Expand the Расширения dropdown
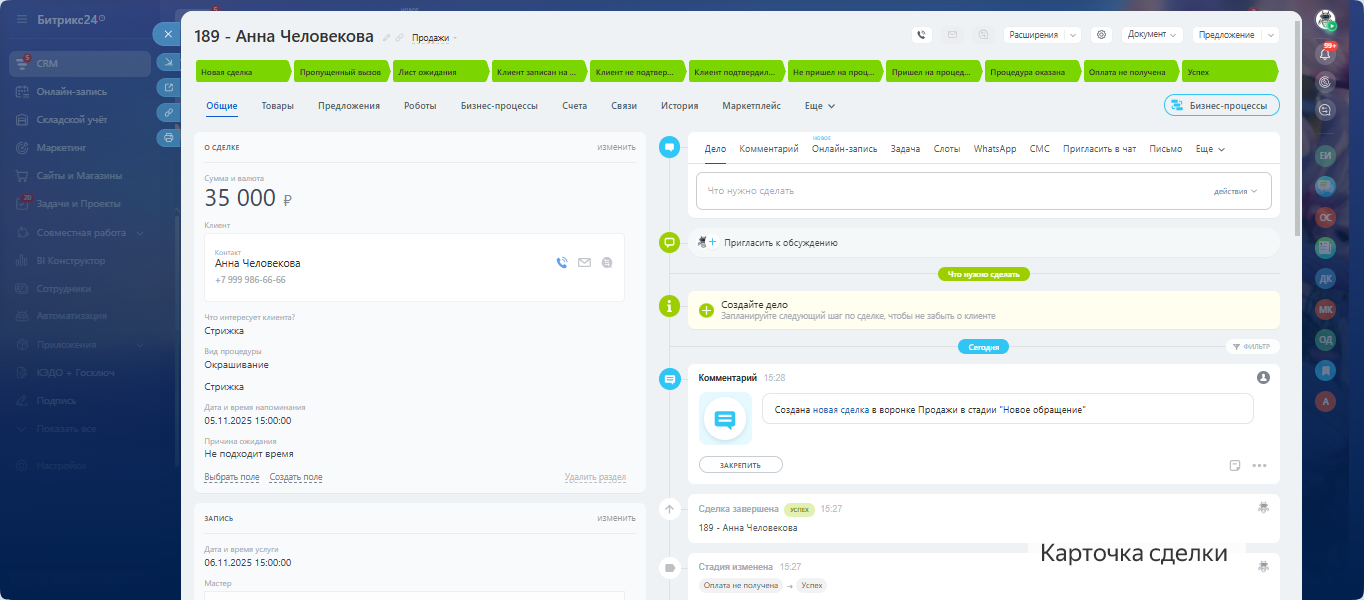Image resolution: width=1364 pixels, height=600 pixels. coord(1041,35)
